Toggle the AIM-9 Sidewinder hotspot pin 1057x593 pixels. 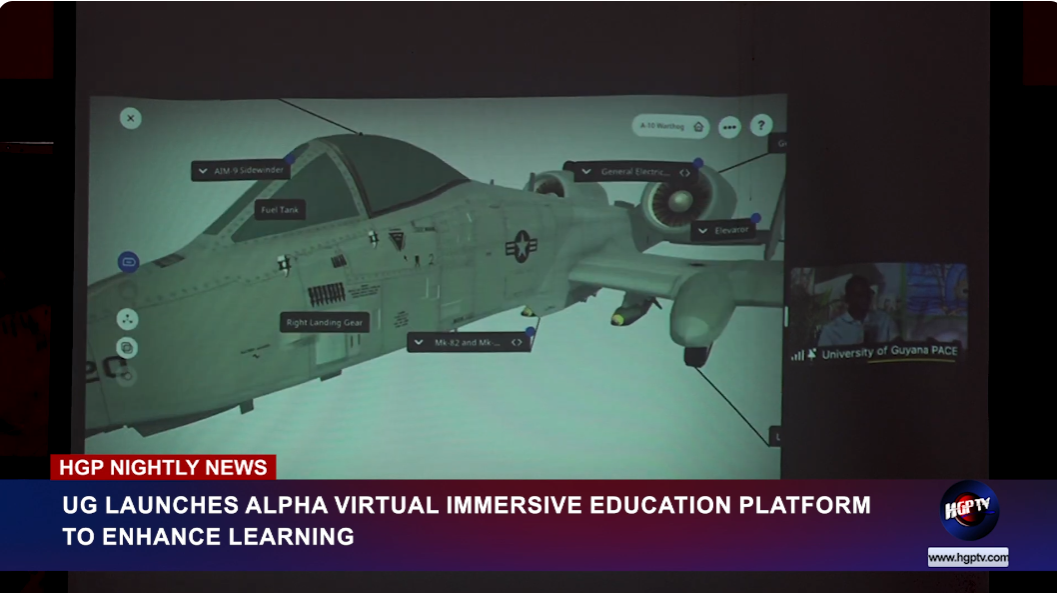(x=289, y=159)
